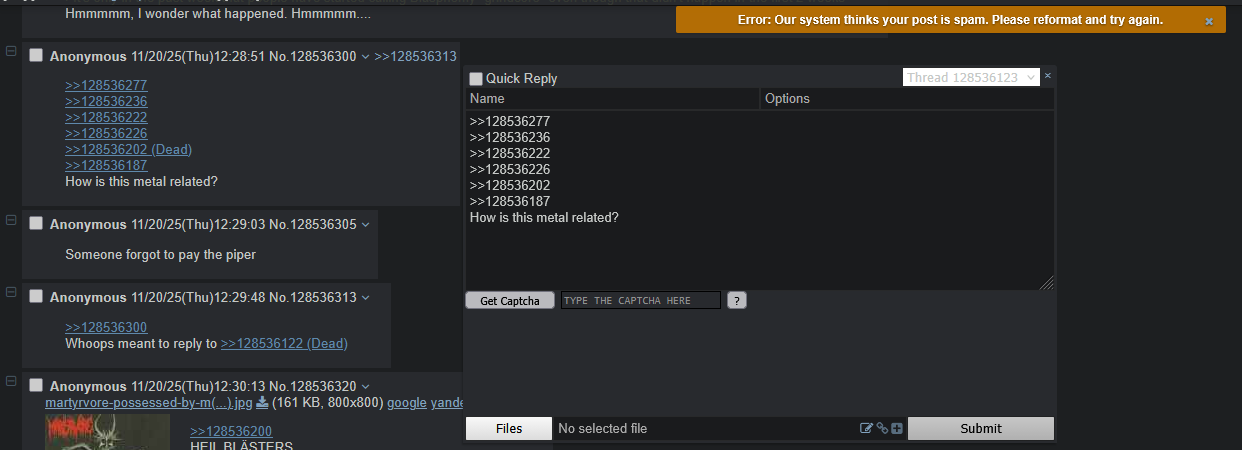Open dead post link >>128536202
The image size is (1242, 450).
(128, 149)
